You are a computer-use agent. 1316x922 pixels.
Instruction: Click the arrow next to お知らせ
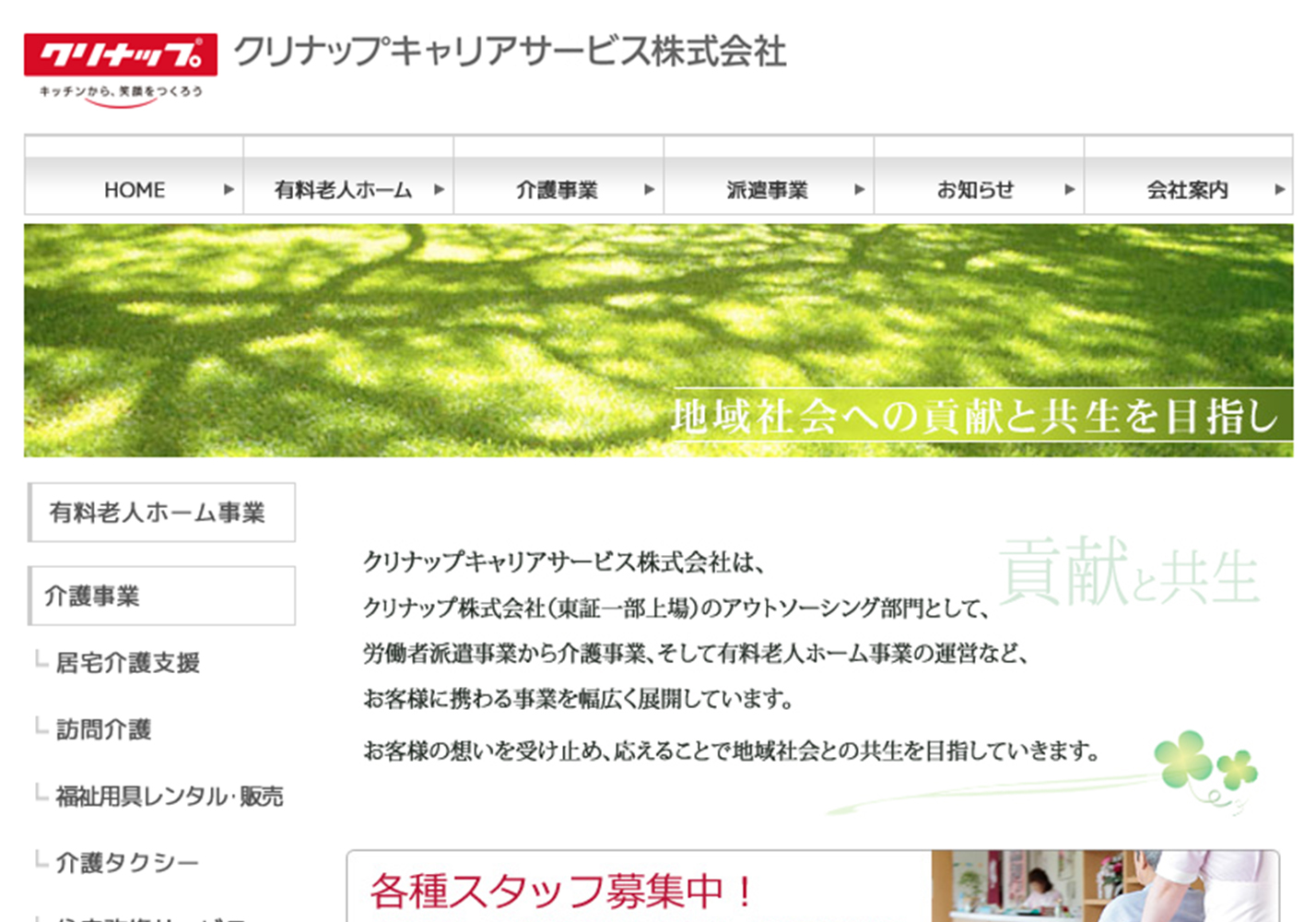coord(1069,190)
